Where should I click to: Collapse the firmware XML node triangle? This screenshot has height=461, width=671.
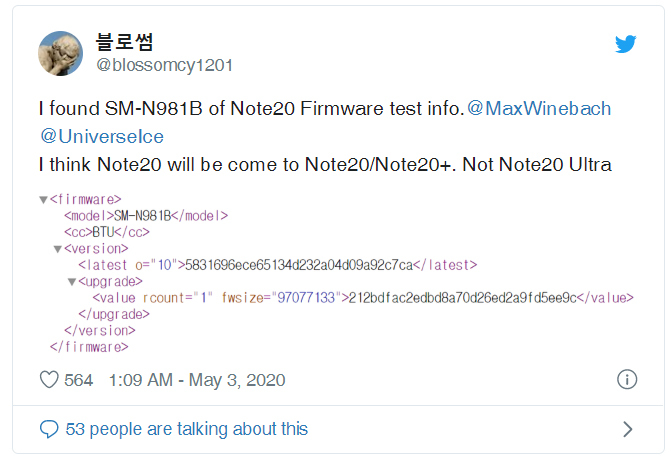point(43,199)
